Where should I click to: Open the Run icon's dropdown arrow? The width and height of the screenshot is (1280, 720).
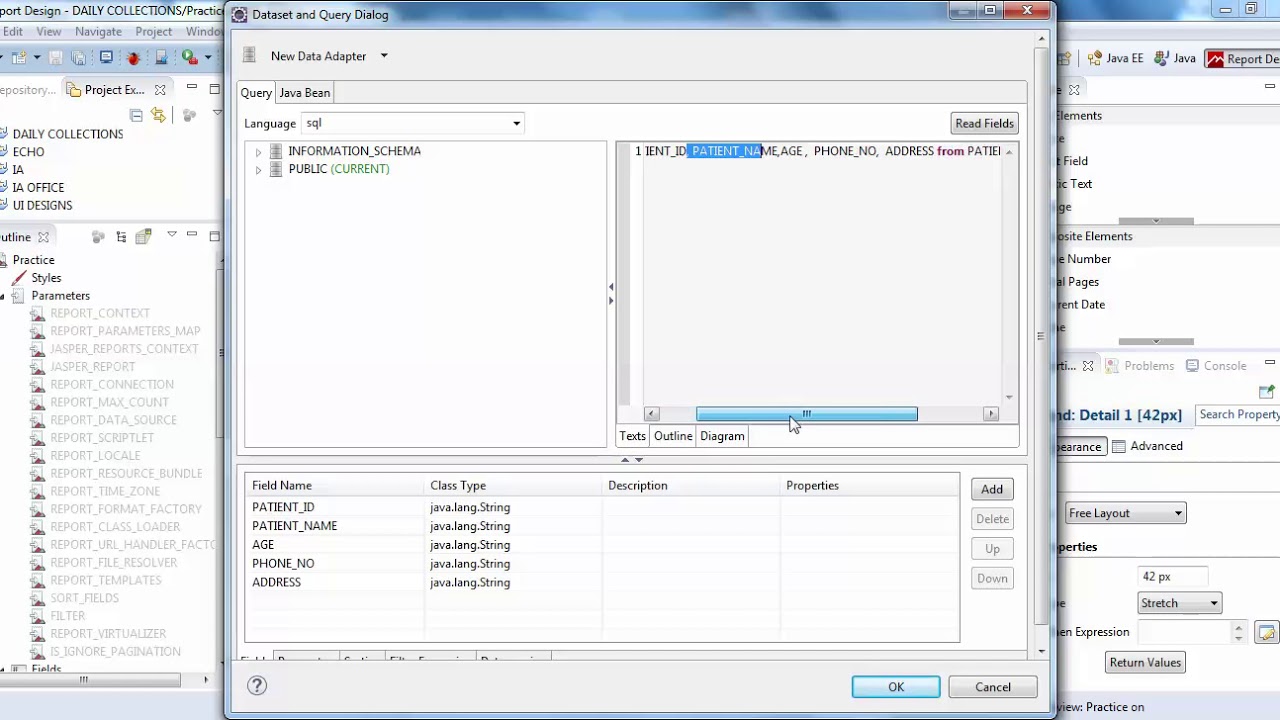[207, 58]
